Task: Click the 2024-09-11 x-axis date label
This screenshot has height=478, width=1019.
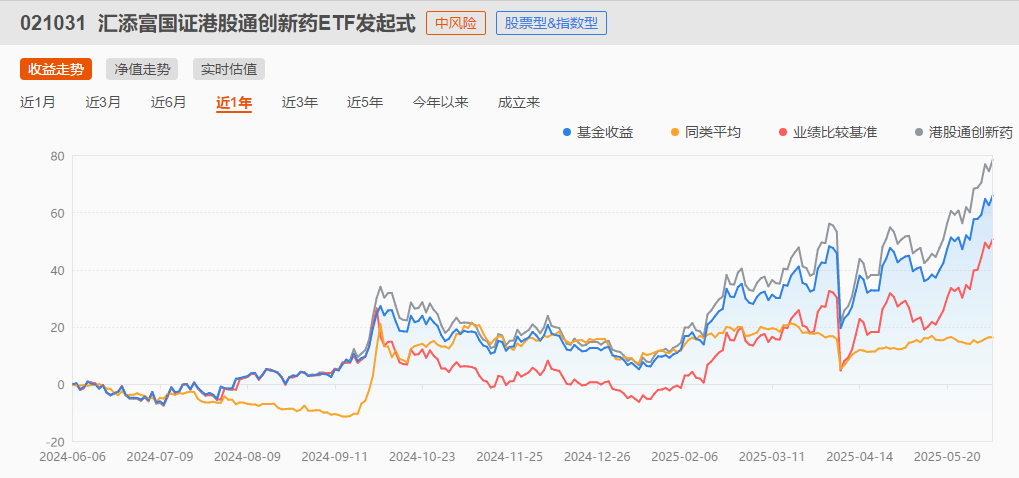Action: (335, 457)
